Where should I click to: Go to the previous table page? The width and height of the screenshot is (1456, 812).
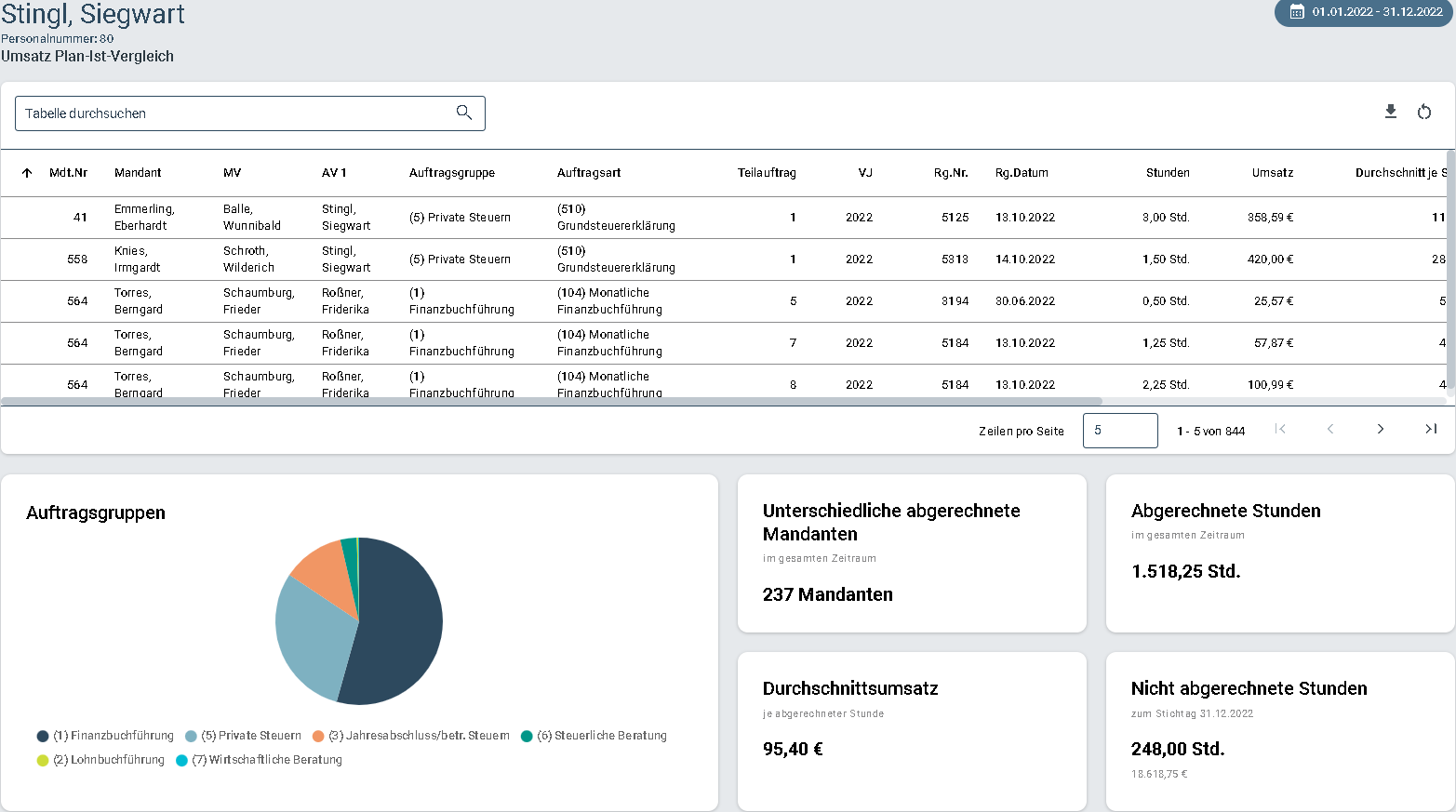(x=1329, y=429)
